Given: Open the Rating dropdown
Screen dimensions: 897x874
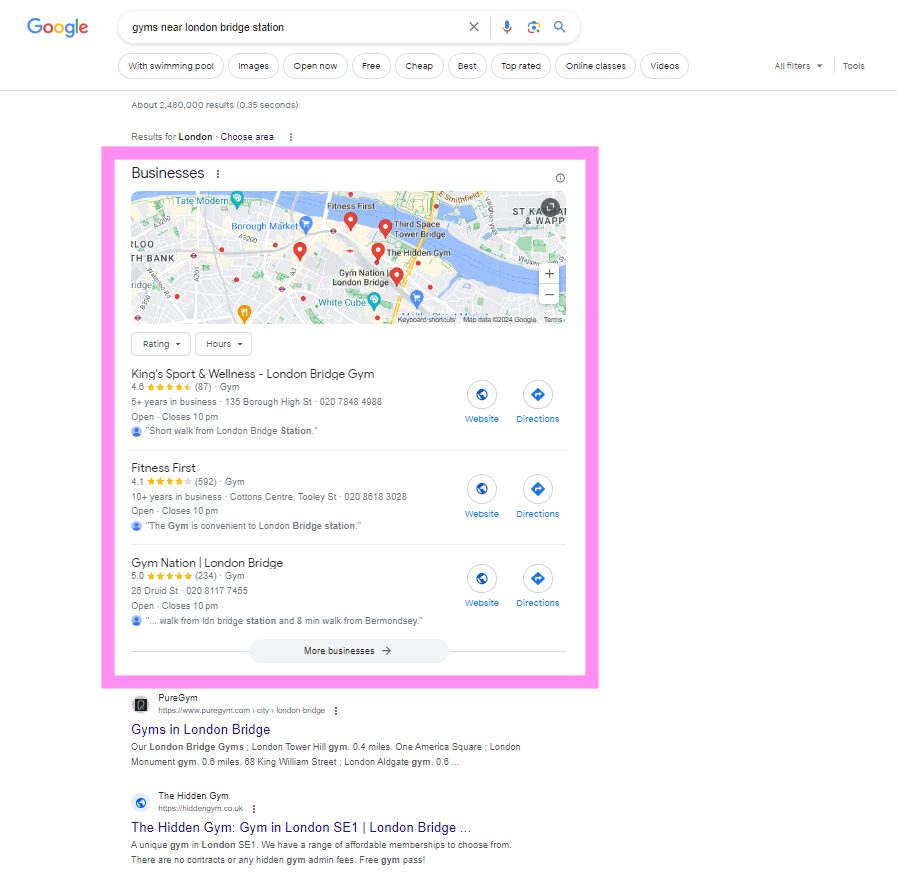Looking at the screenshot, I should click(160, 344).
